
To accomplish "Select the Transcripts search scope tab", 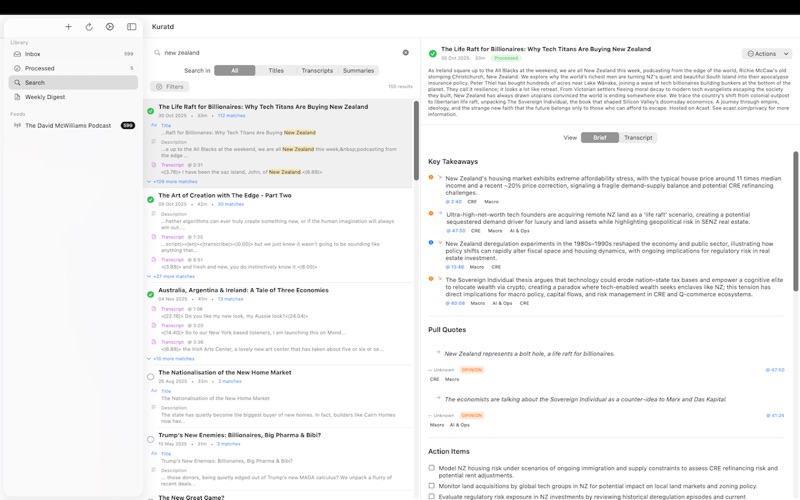I will pyautogui.click(x=317, y=70).
